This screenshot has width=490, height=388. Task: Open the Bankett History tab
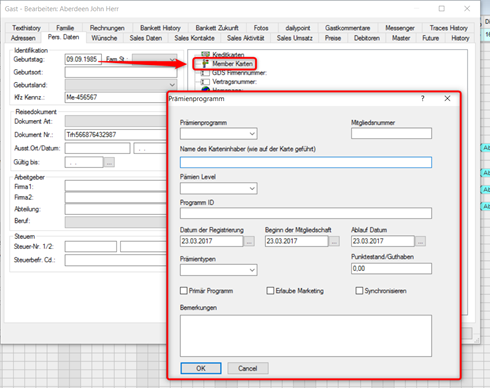point(160,28)
